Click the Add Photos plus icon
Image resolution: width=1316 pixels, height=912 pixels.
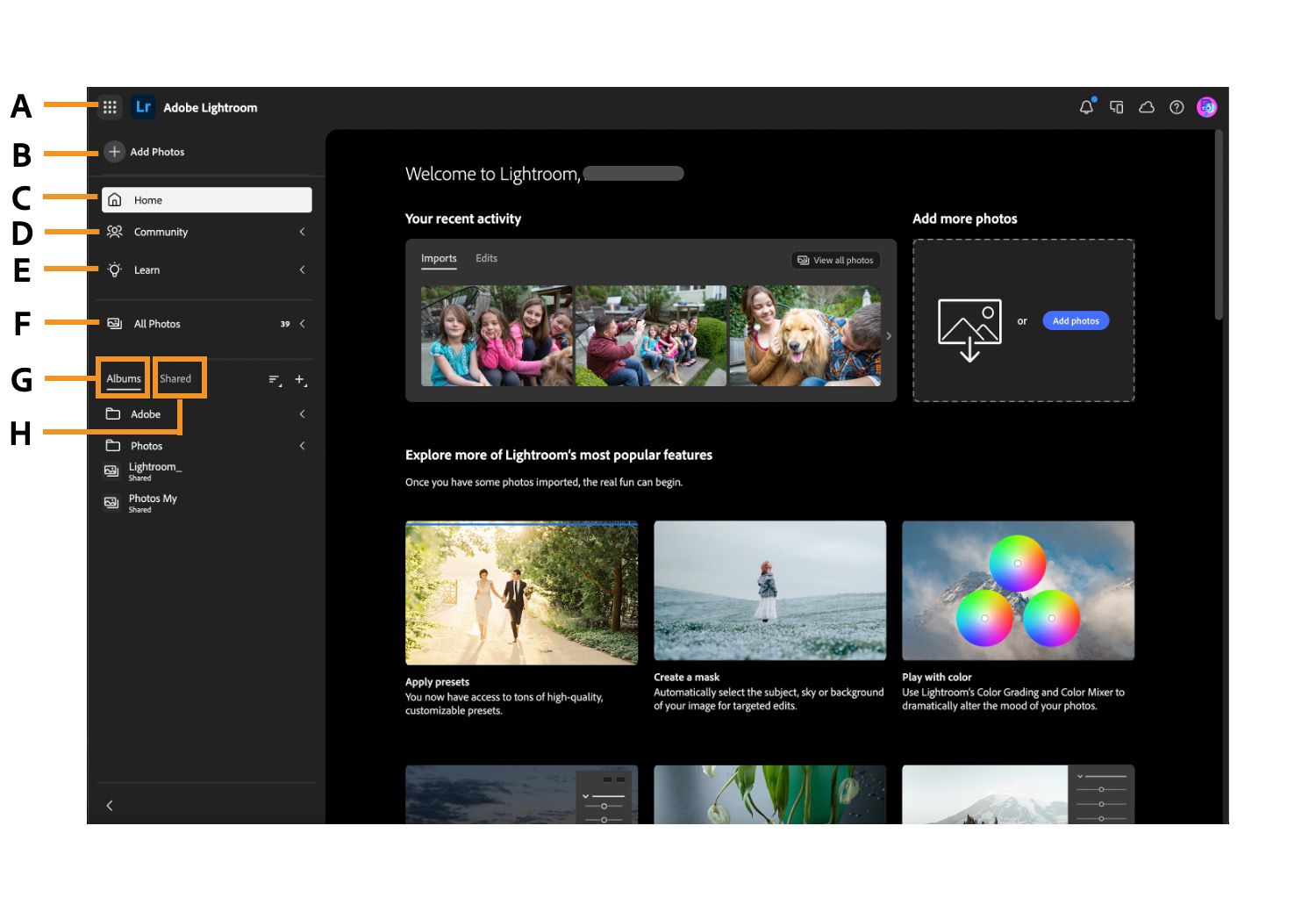coord(114,152)
